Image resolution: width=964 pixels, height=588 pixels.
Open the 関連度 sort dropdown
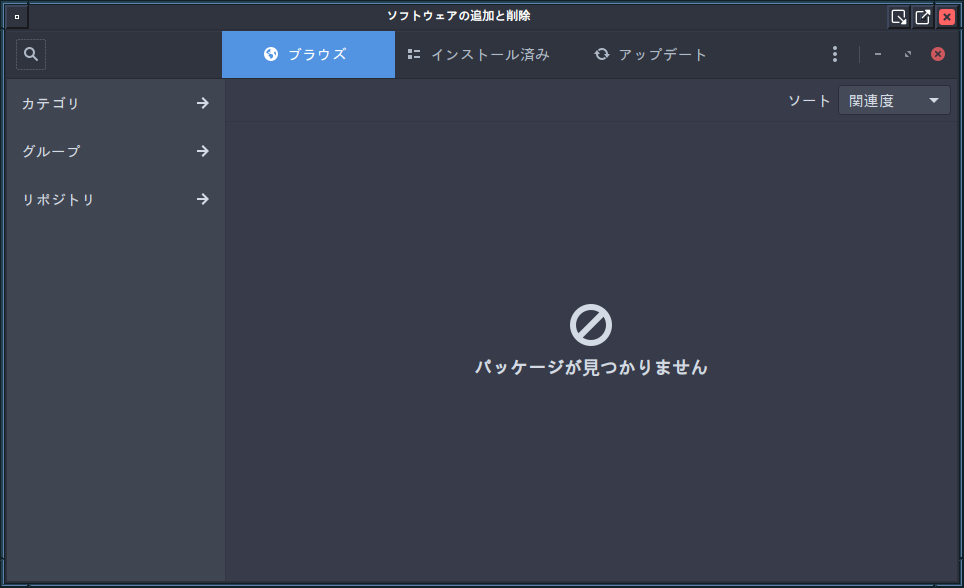(894, 100)
